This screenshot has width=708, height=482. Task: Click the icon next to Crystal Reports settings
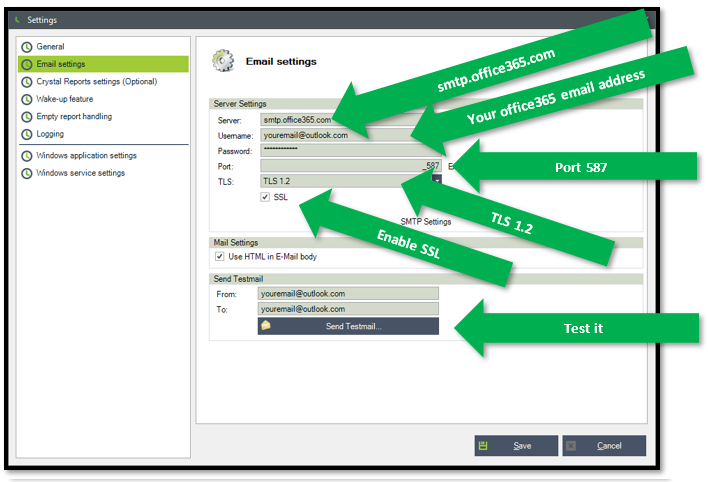pos(27,82)
